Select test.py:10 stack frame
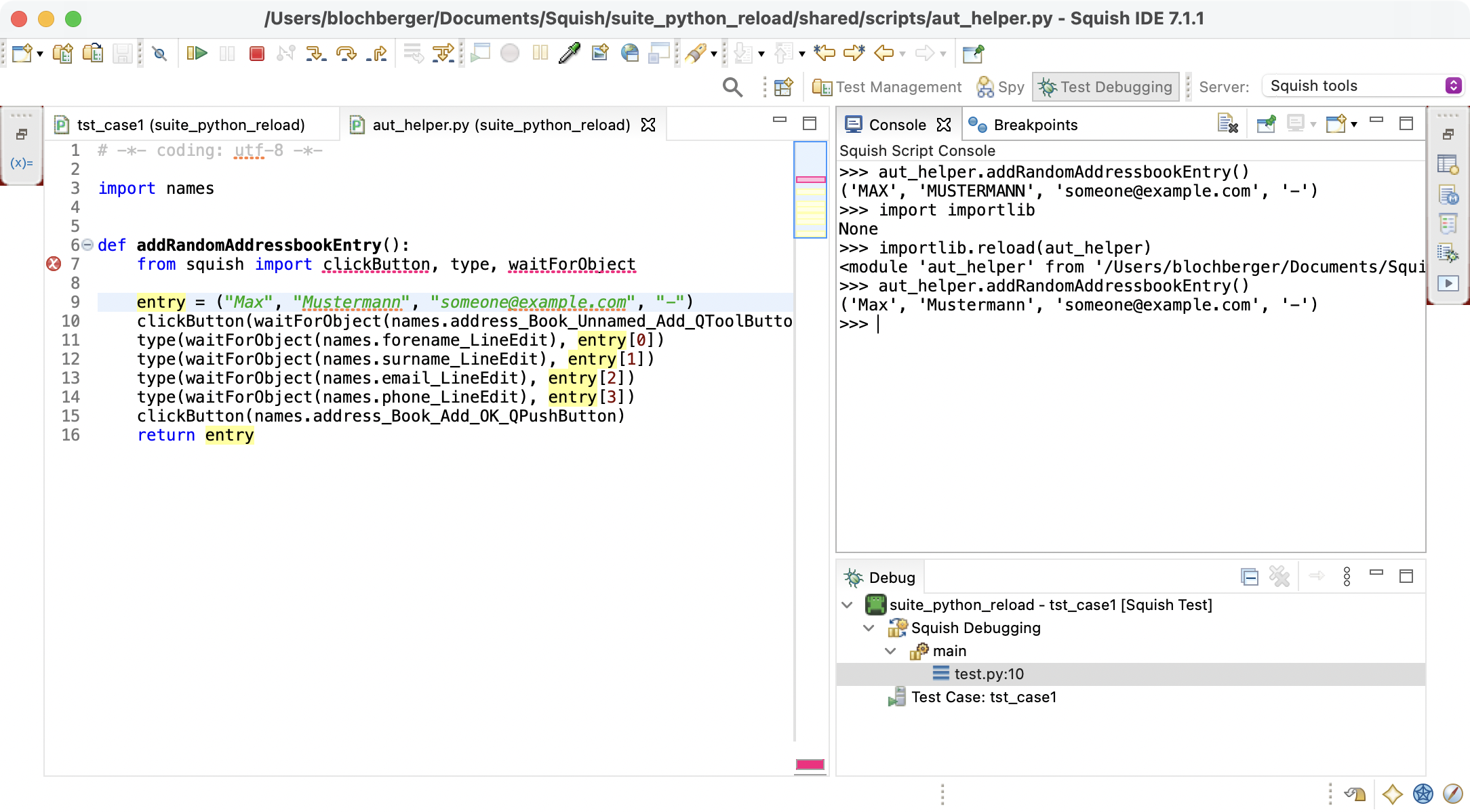The image size is (1470, 812). click(989, 674)
